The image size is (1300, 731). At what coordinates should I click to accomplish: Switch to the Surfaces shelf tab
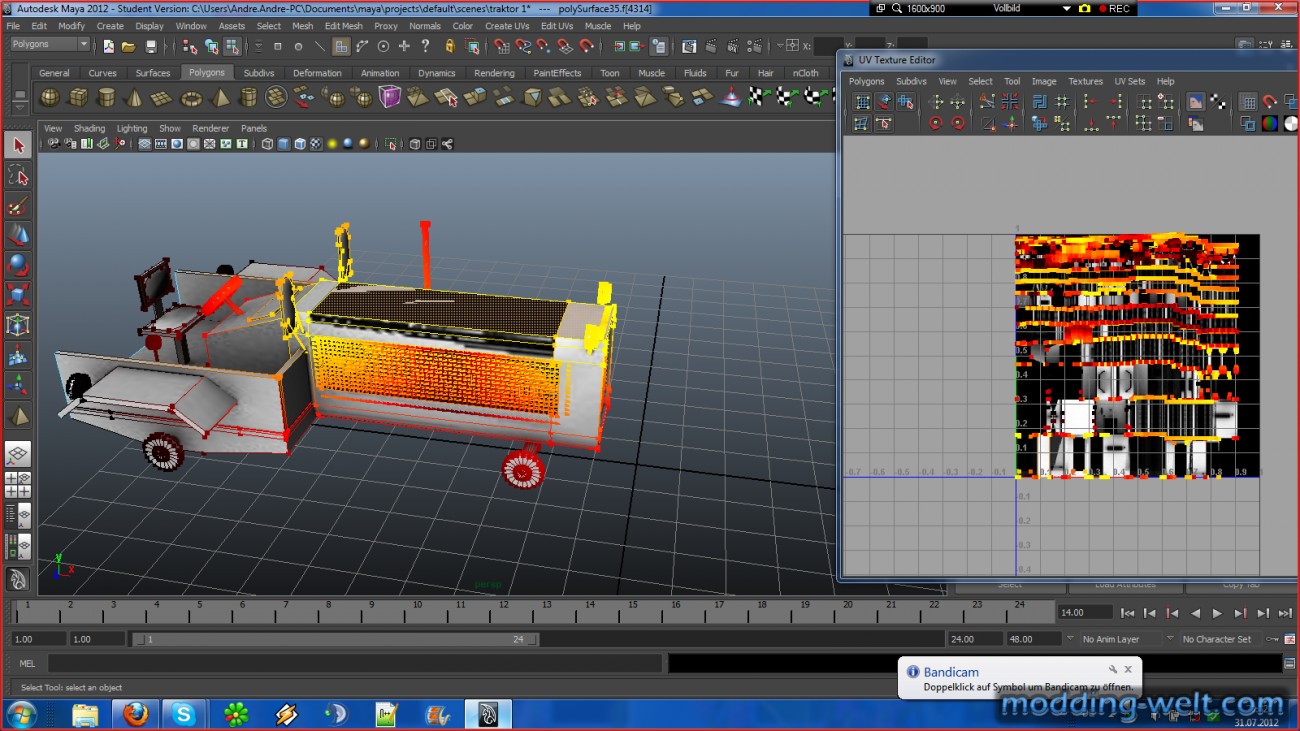pyautogui.click(x=153, y=73)
